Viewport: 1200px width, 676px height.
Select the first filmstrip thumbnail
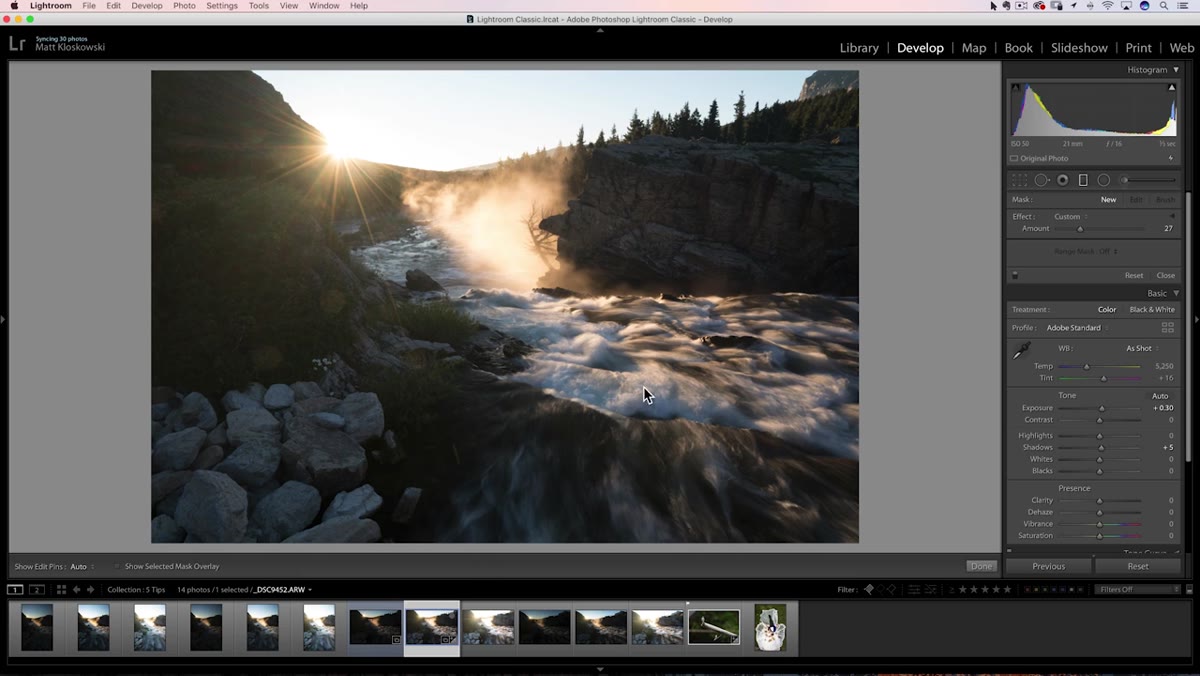pyautogui.click(x=37, y=628)
